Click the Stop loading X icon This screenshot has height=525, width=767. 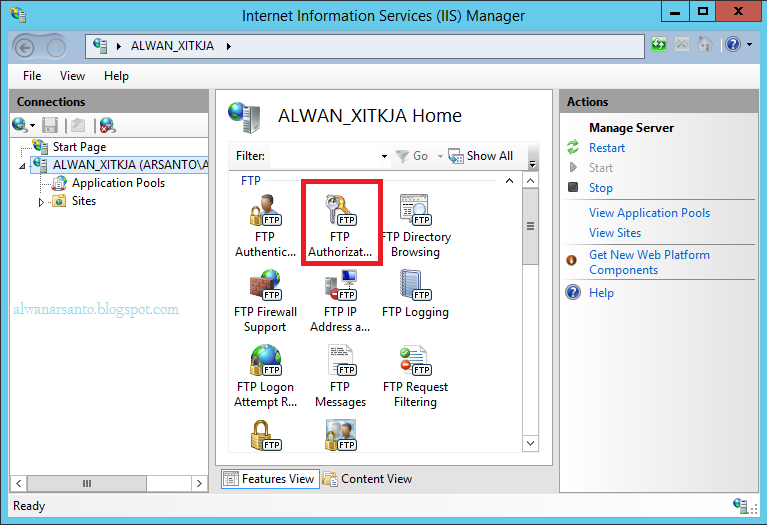681,45
